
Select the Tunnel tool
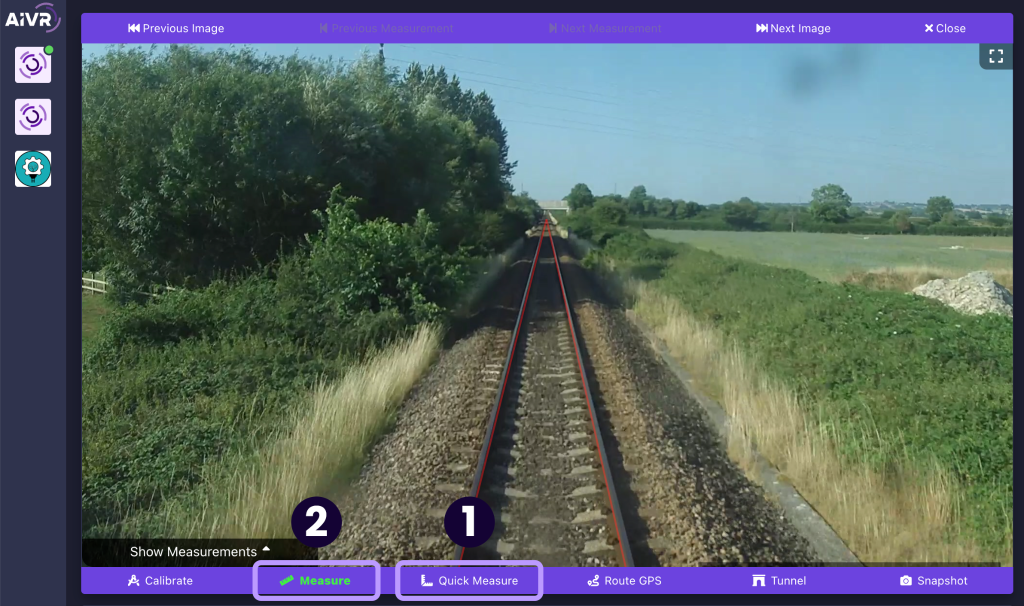pos(779,581)
